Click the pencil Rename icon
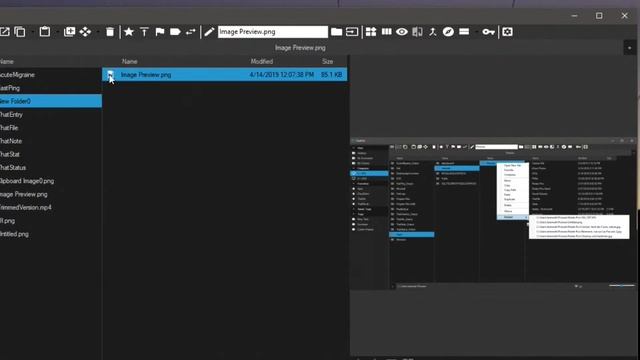The image size is (640, 360). (209, 32)
